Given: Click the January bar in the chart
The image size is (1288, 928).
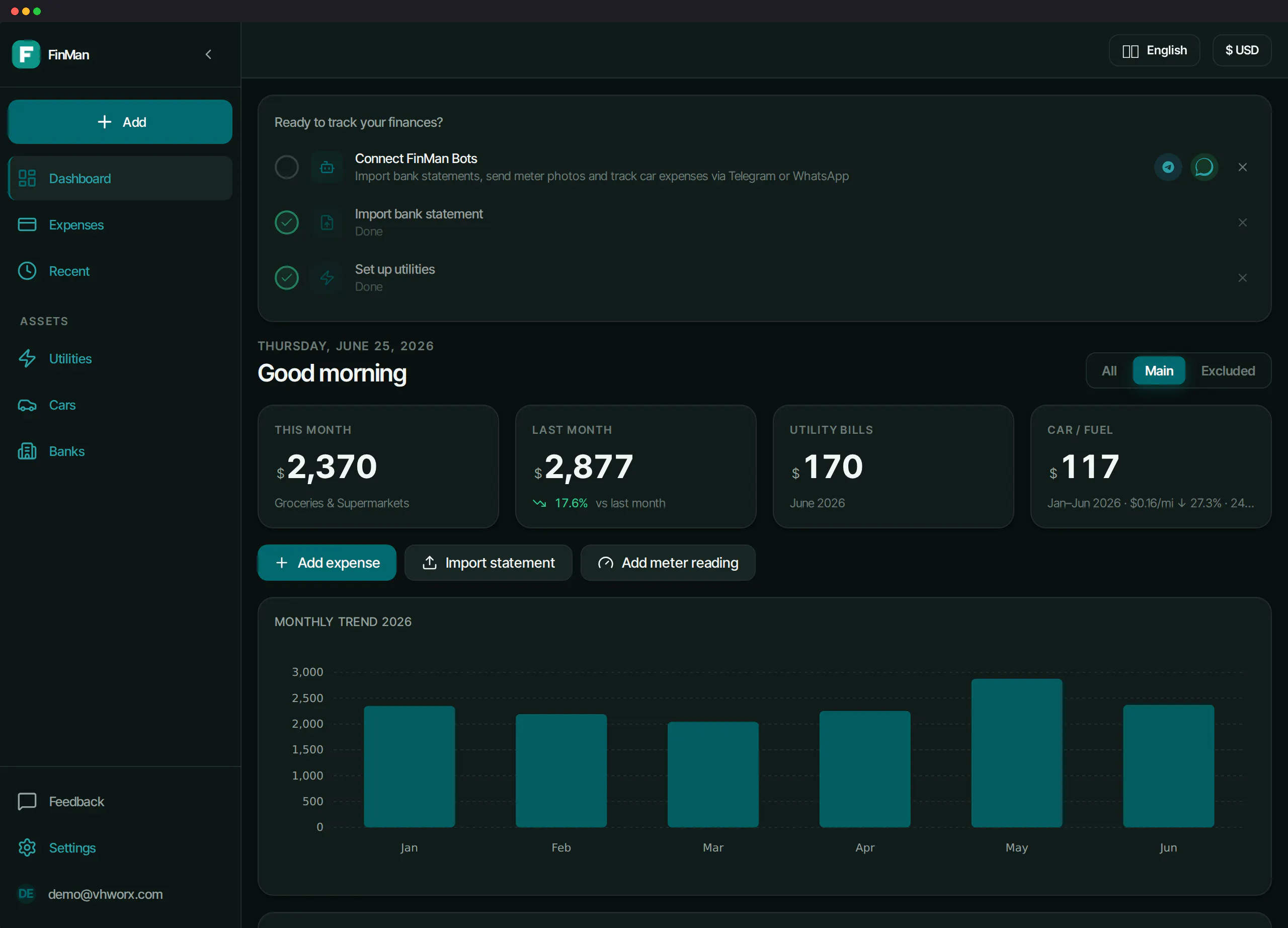Looking at the screenshot, I should click(410, 767).
